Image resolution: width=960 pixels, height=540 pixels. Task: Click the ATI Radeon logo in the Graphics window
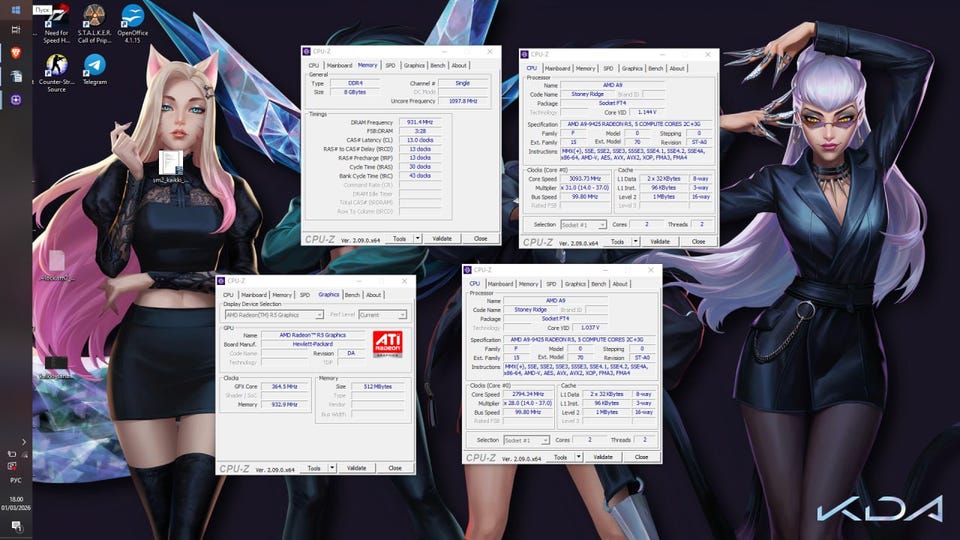pyautogui.click(x=388, y=344)
